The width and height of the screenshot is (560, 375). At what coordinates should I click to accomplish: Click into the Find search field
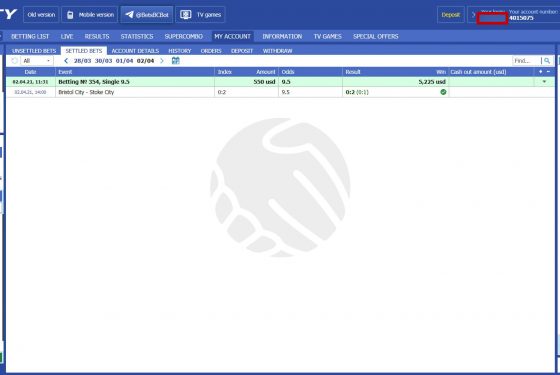pyautogui.click(x=527, y=61)
